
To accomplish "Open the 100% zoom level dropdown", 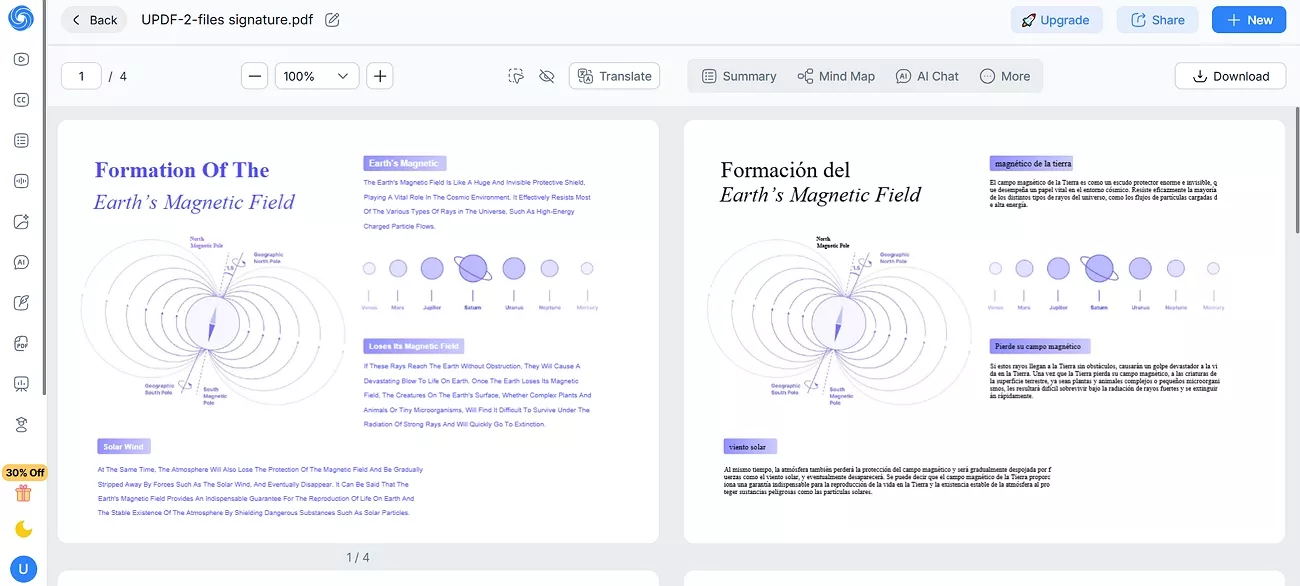I will tap(317, 76).
